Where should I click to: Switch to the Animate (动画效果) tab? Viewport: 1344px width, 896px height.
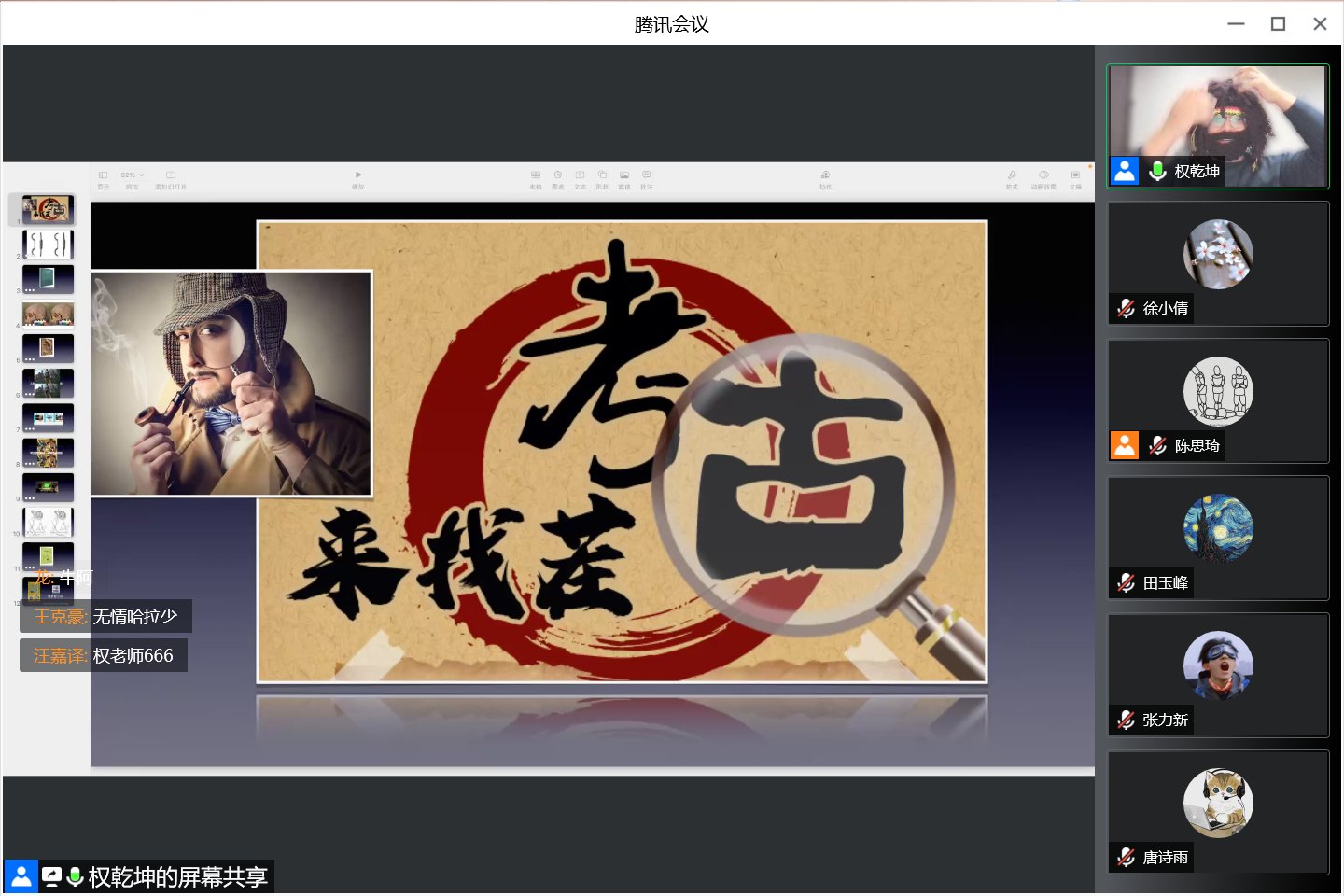1043,175
